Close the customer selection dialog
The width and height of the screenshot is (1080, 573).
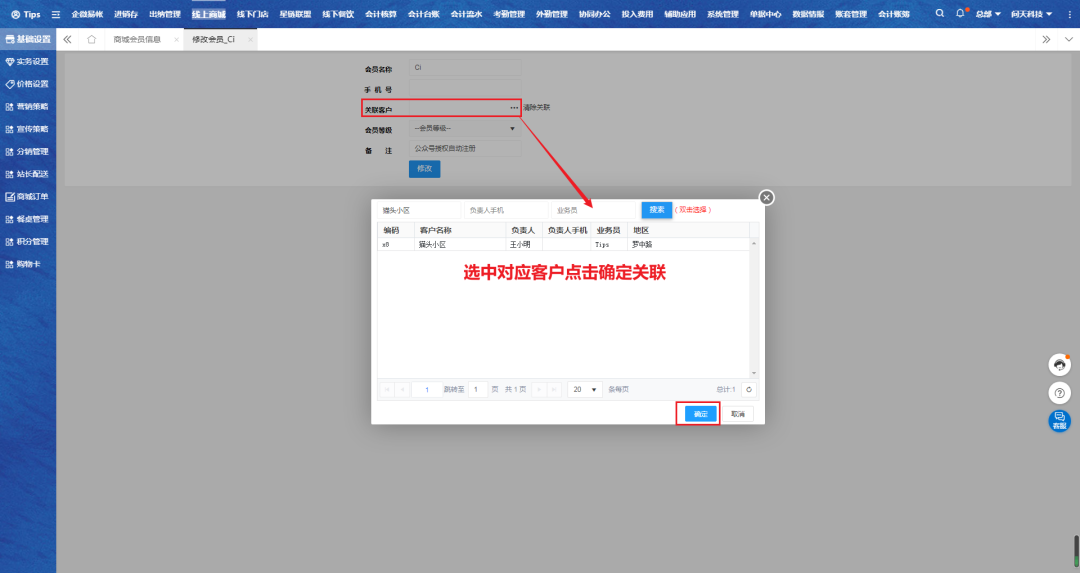pos(766,198)
